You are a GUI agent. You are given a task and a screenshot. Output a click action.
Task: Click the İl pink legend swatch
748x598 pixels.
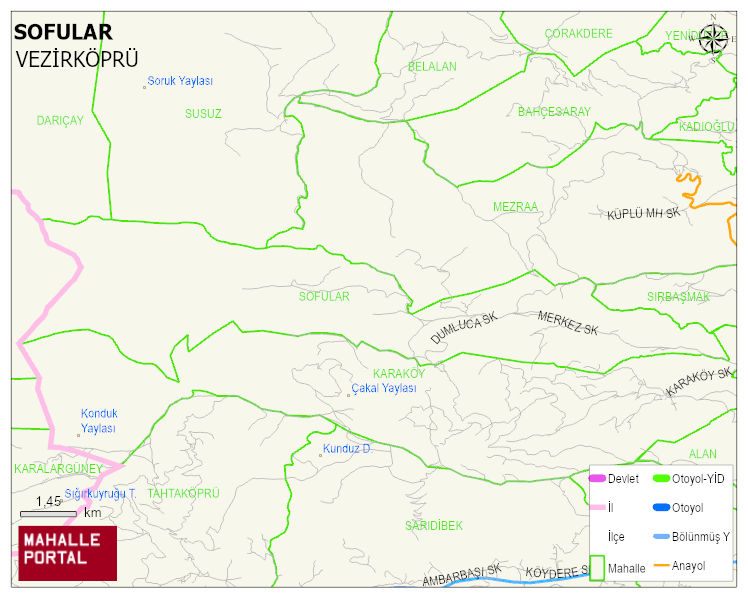pyautogui.click(x=597, y=507)
